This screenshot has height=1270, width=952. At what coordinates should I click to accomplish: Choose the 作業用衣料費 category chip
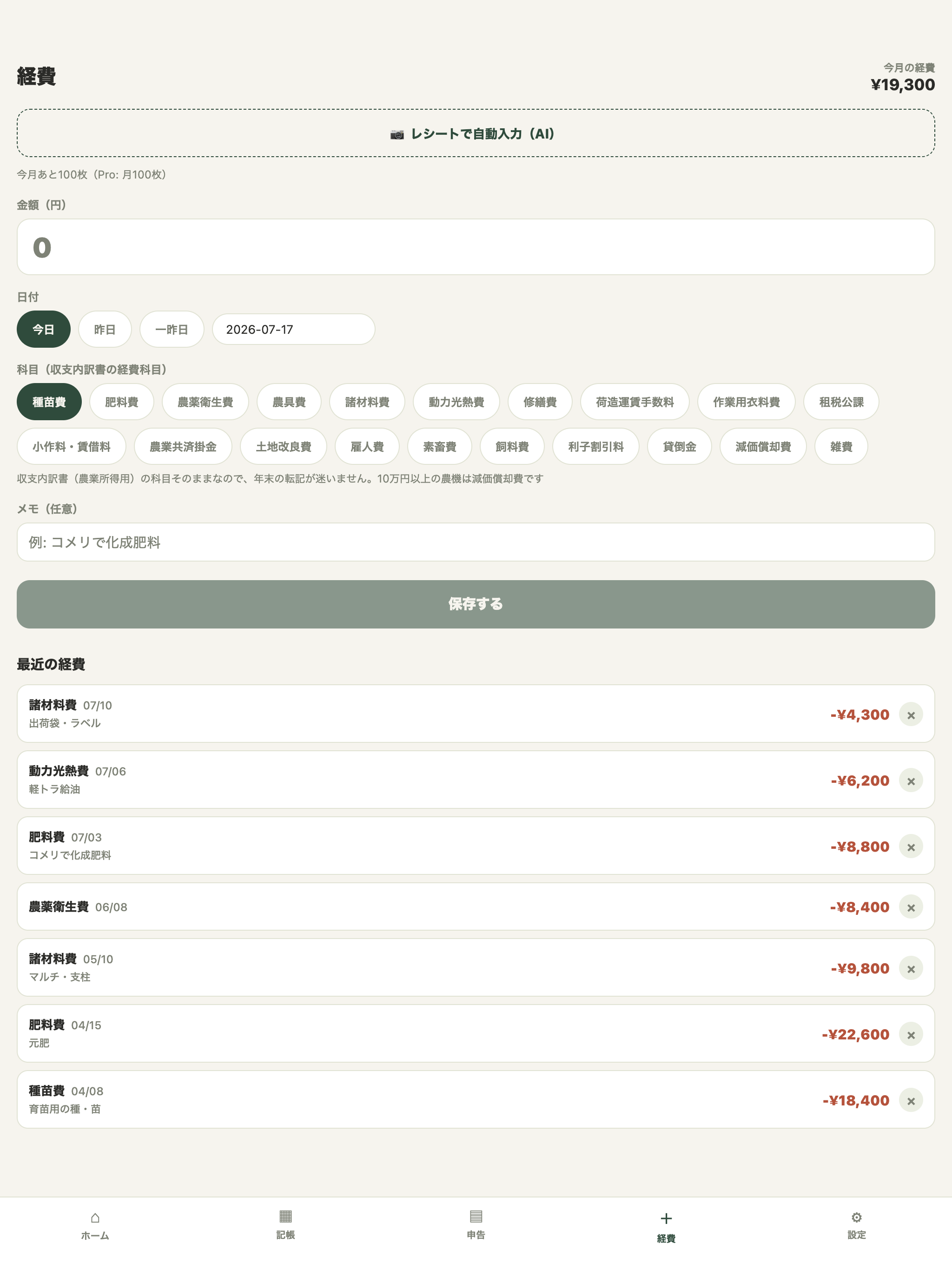[747, 402]
